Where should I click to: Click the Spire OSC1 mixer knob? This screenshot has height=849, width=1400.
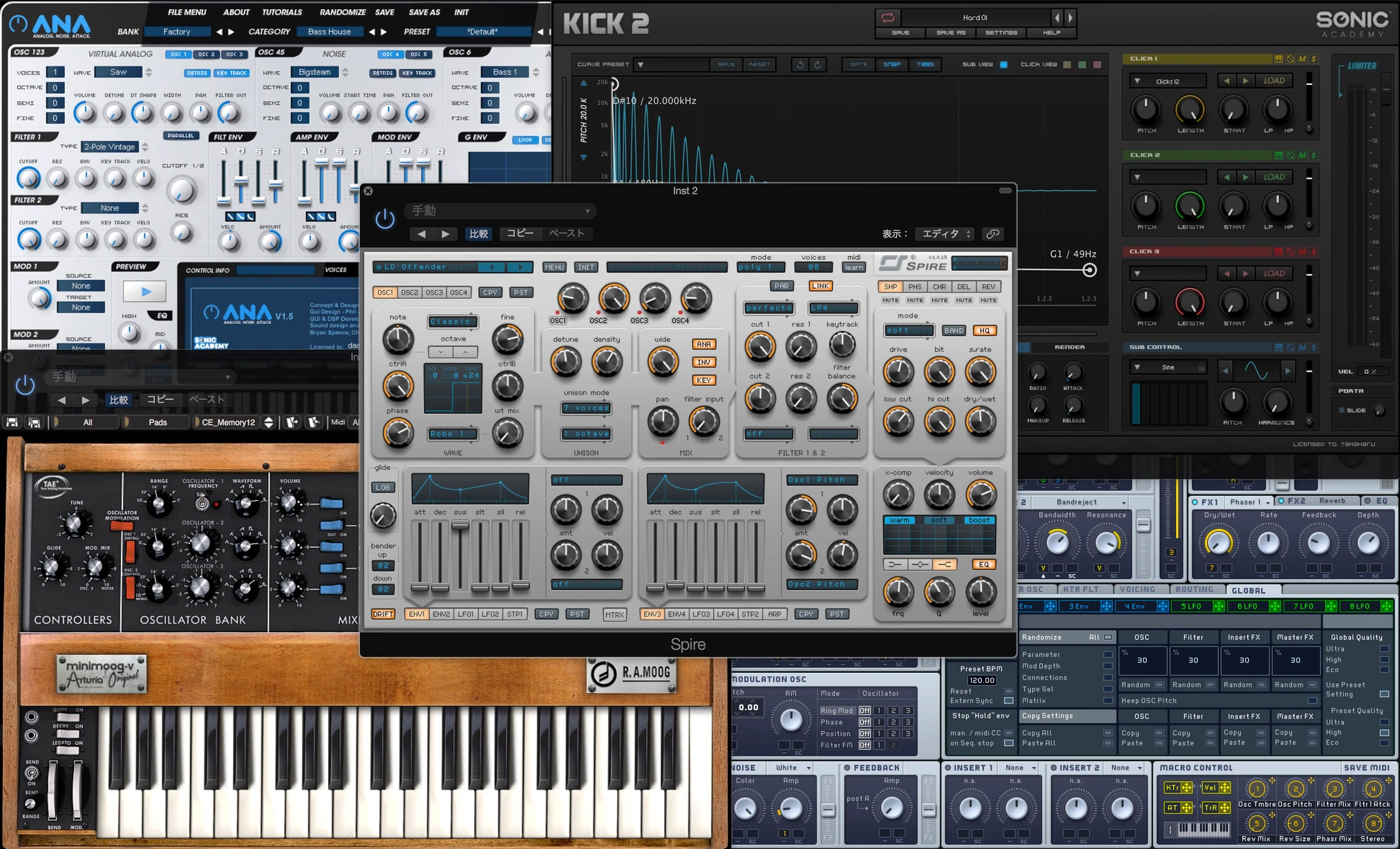point(572,298)
